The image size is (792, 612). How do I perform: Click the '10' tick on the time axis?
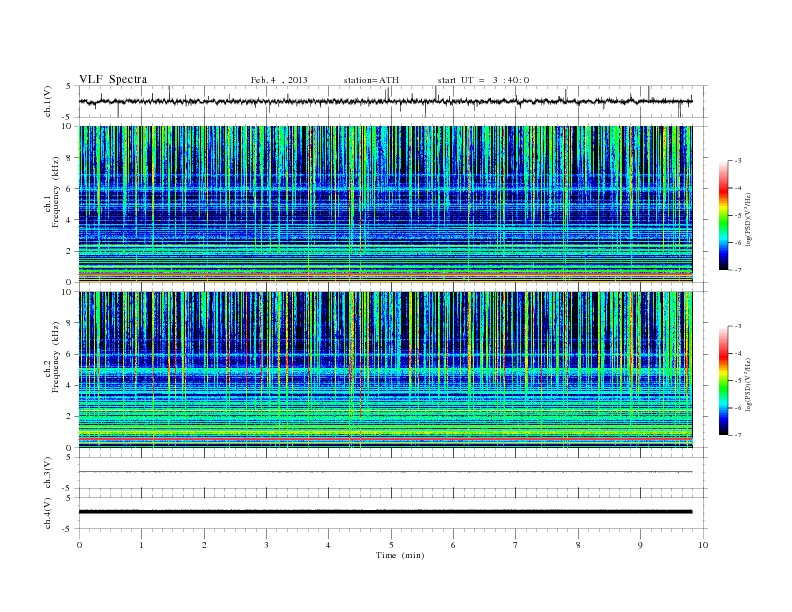click(x=703, y=545)
